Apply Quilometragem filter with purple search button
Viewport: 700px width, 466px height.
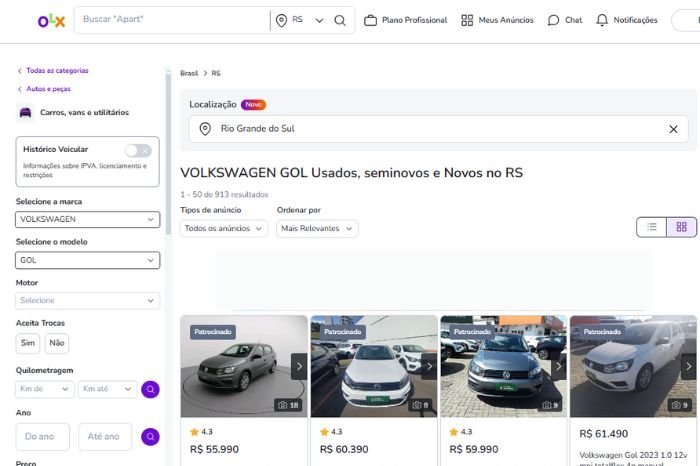(150, 389)
